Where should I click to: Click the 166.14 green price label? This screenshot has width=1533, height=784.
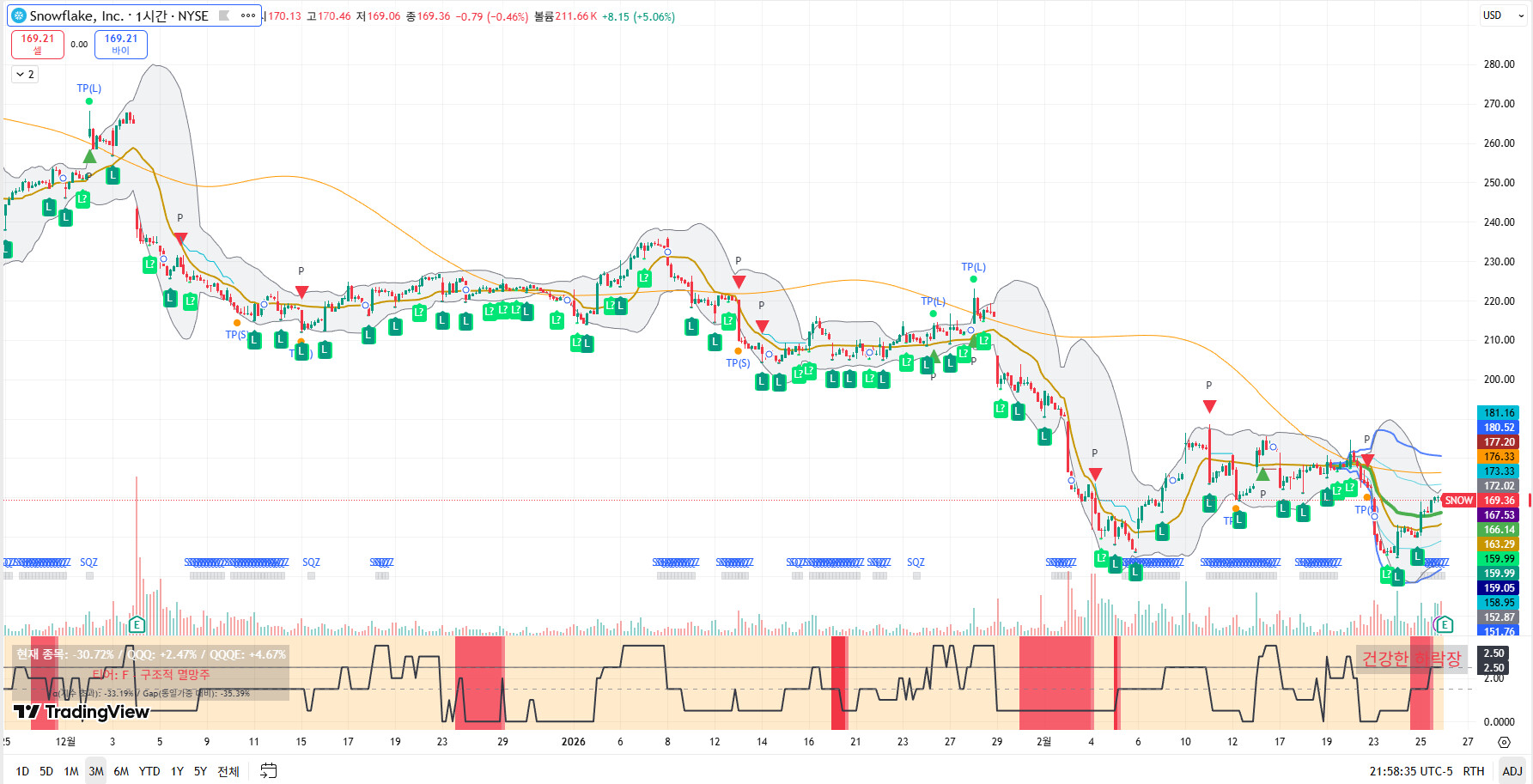click(x=1499, y=530)
